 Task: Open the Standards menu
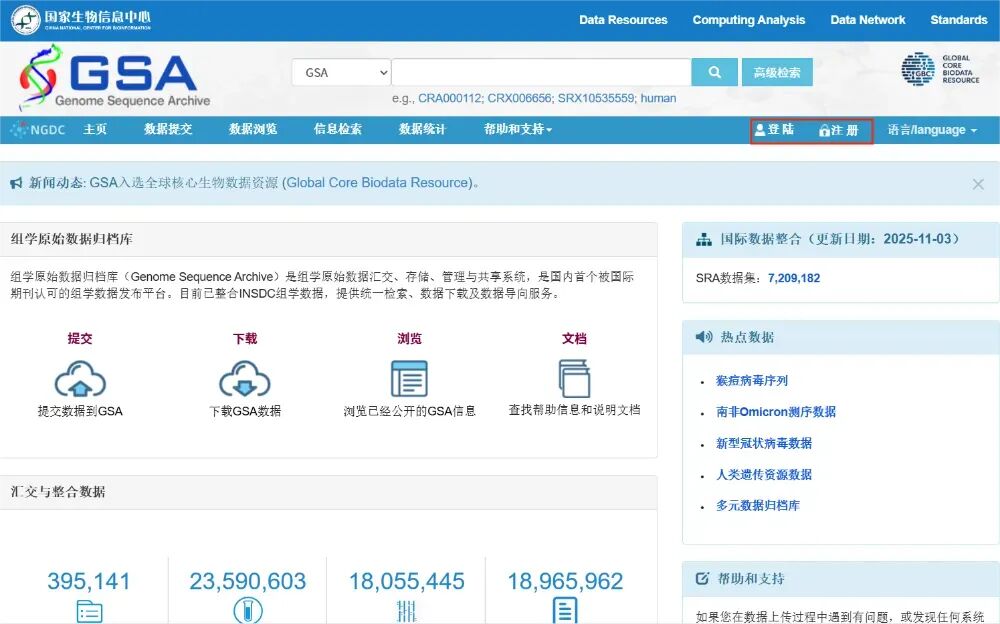[x=959, y=20]
